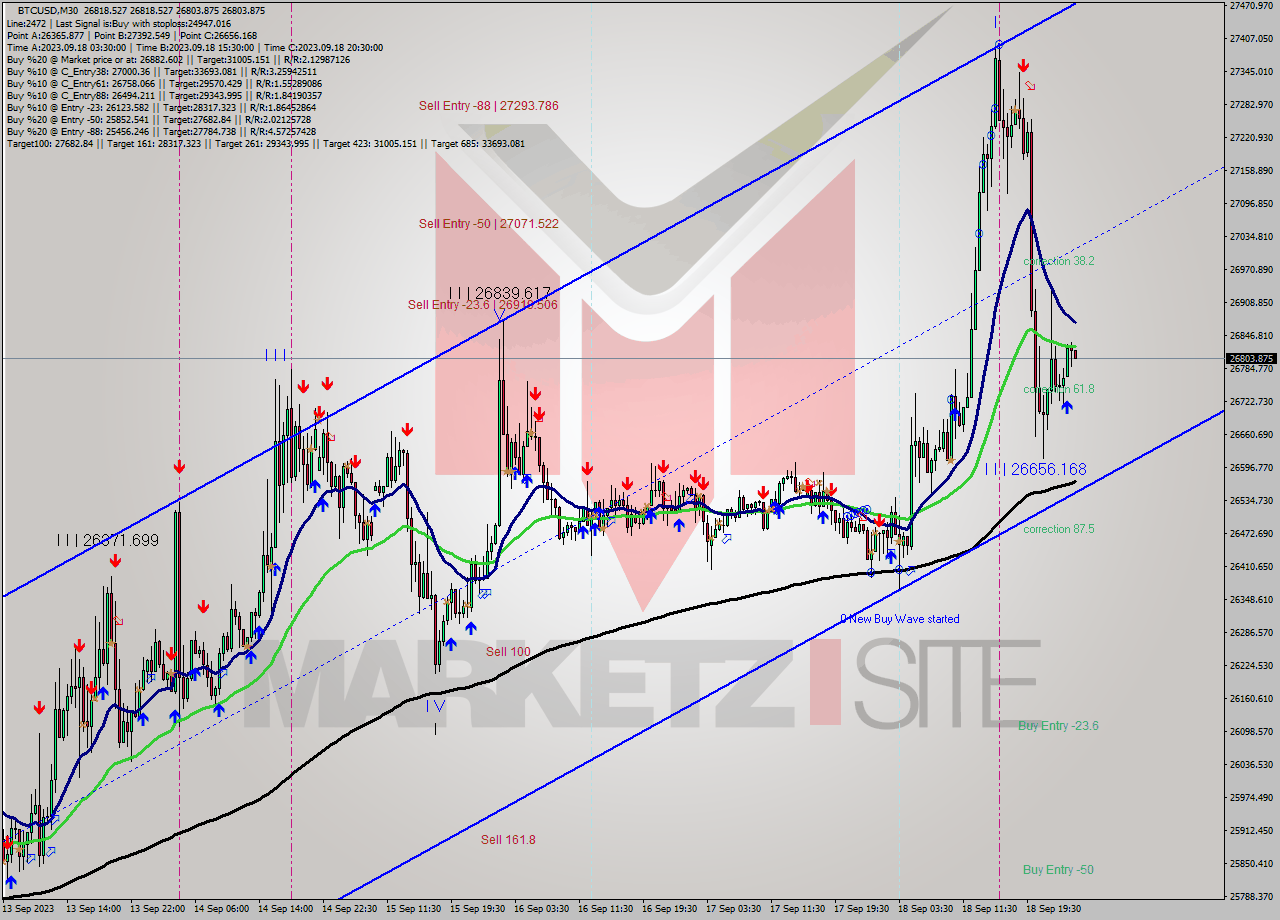This screenshot has height=920, width=1280.
Task: Click the 'Buy Entry -50' label
Action: tap(1058, 870)
